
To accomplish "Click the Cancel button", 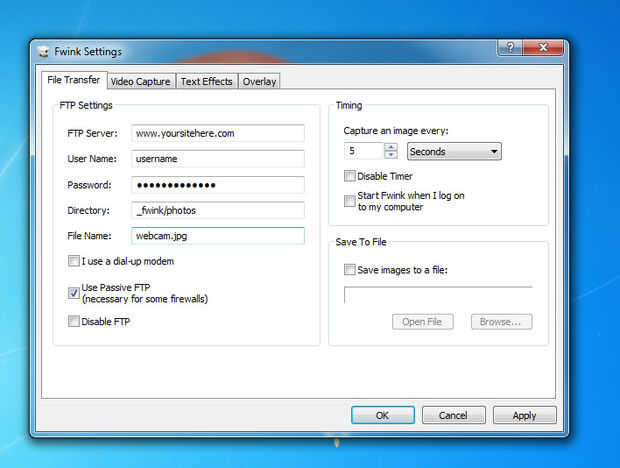I will (454, 415).
